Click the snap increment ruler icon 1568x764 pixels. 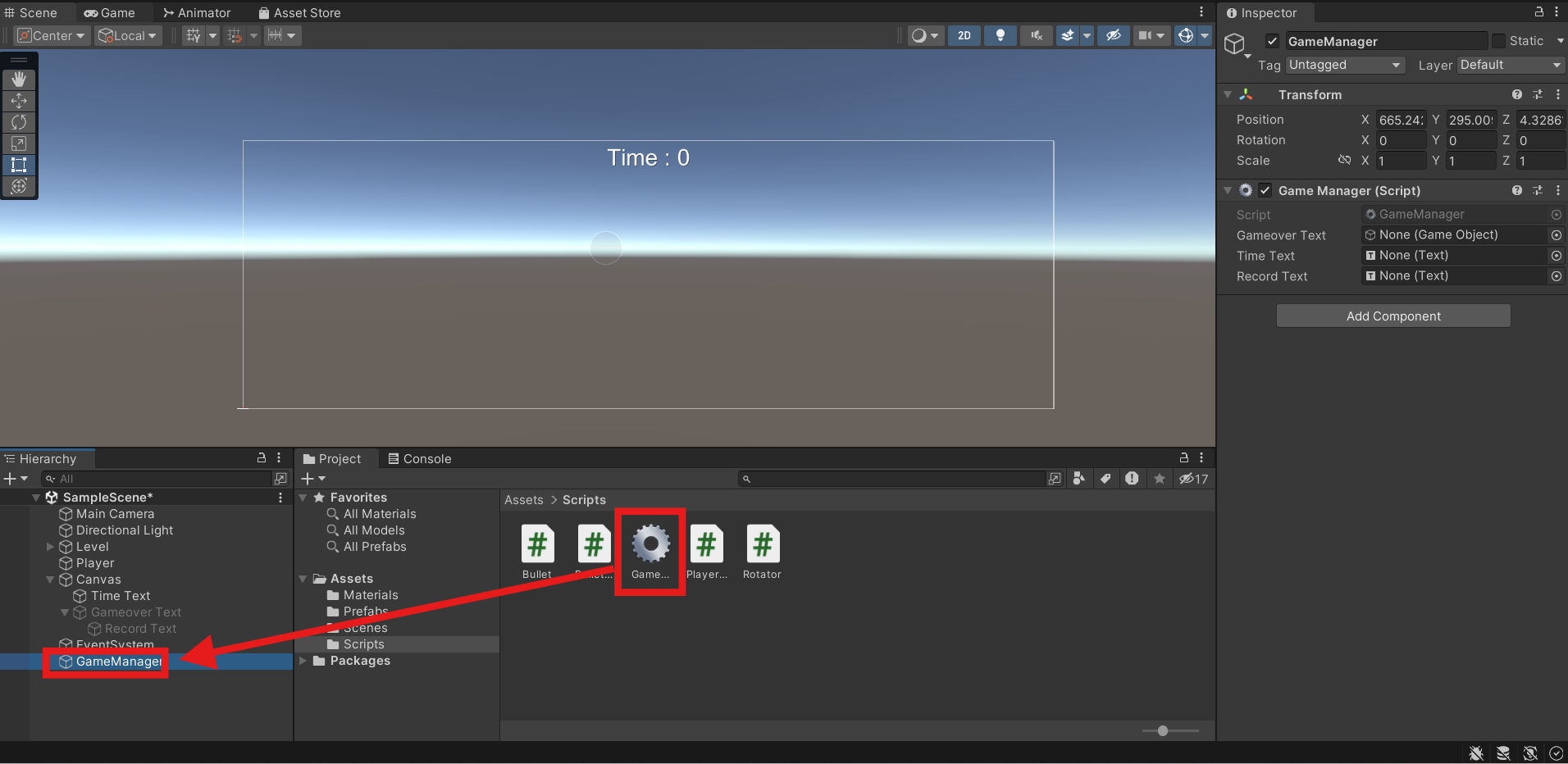(275, 35)
